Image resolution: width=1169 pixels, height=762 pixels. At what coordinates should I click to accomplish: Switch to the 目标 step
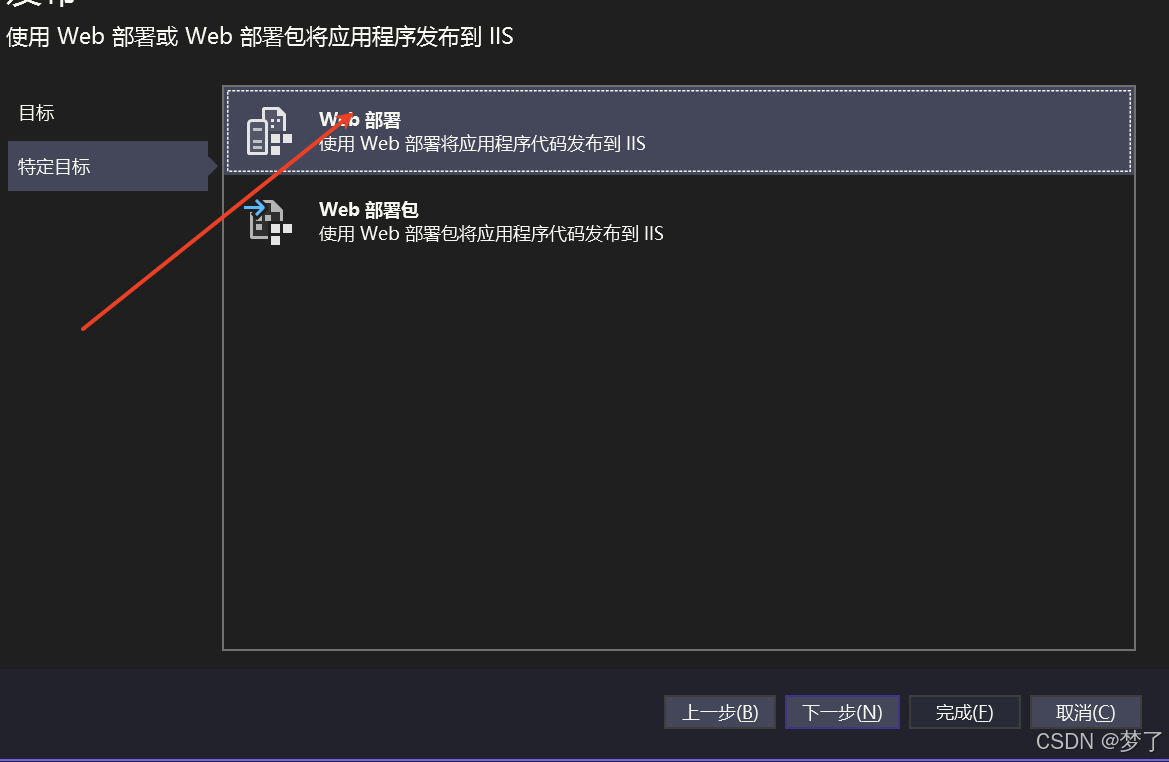[x=37, y=113]
